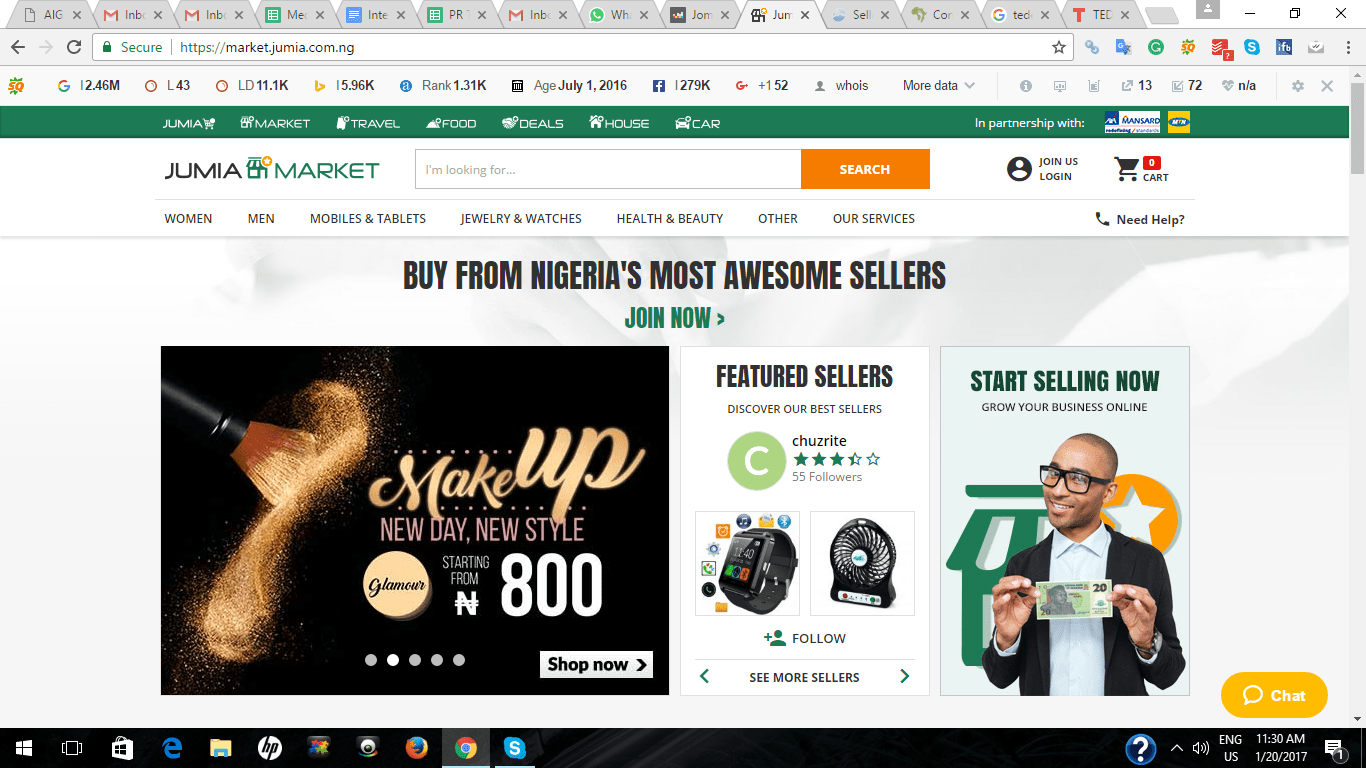Follow the JOIN NOW link

[x=673, y=318]
